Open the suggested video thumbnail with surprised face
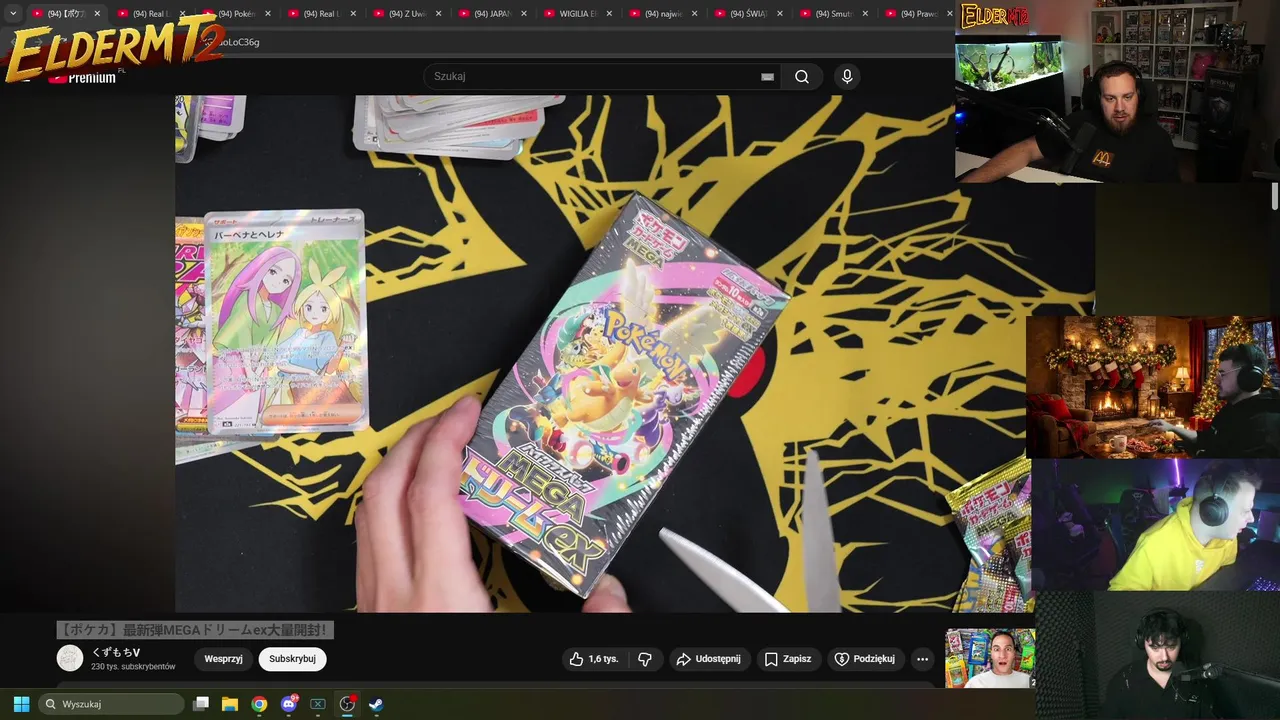 (990, 658)
